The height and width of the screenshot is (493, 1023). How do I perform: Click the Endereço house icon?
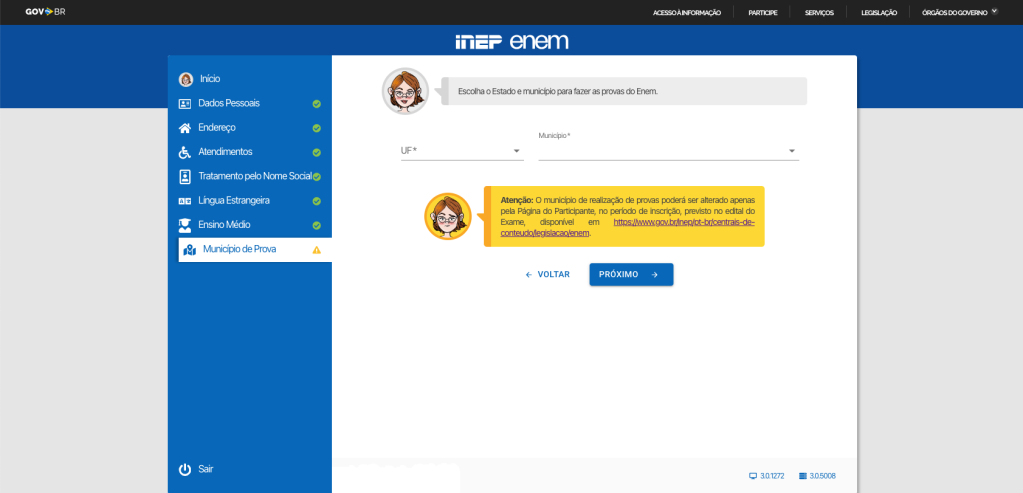[x=185, y=128]
